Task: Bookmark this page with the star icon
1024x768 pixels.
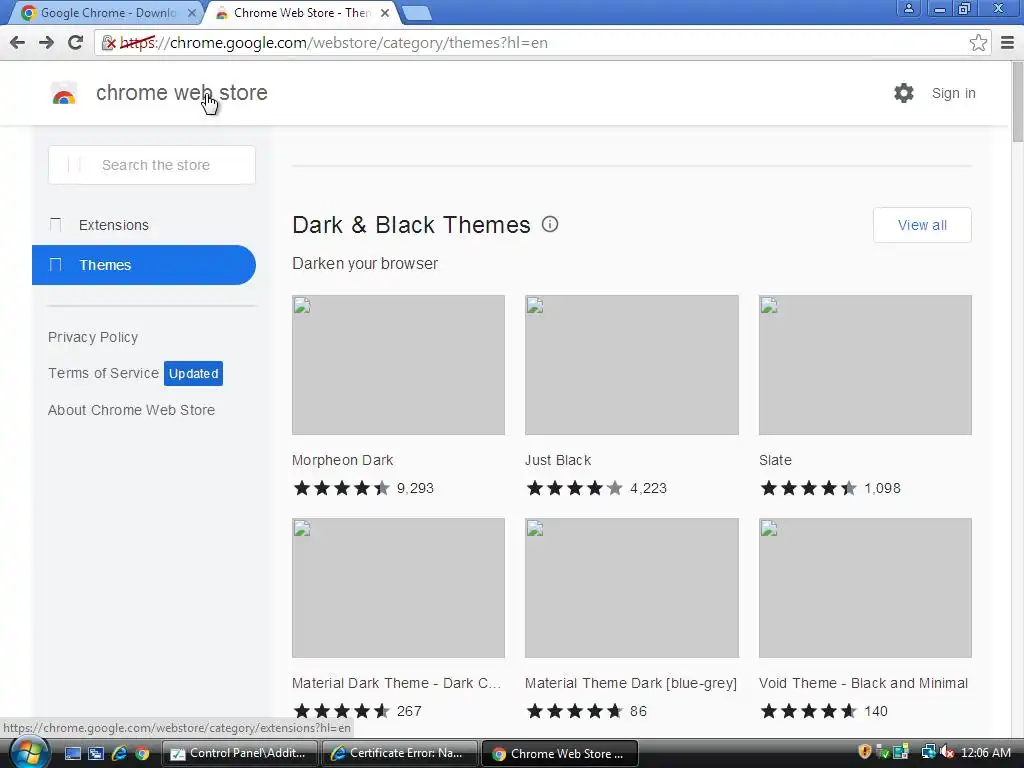Action: click(978, 43)
